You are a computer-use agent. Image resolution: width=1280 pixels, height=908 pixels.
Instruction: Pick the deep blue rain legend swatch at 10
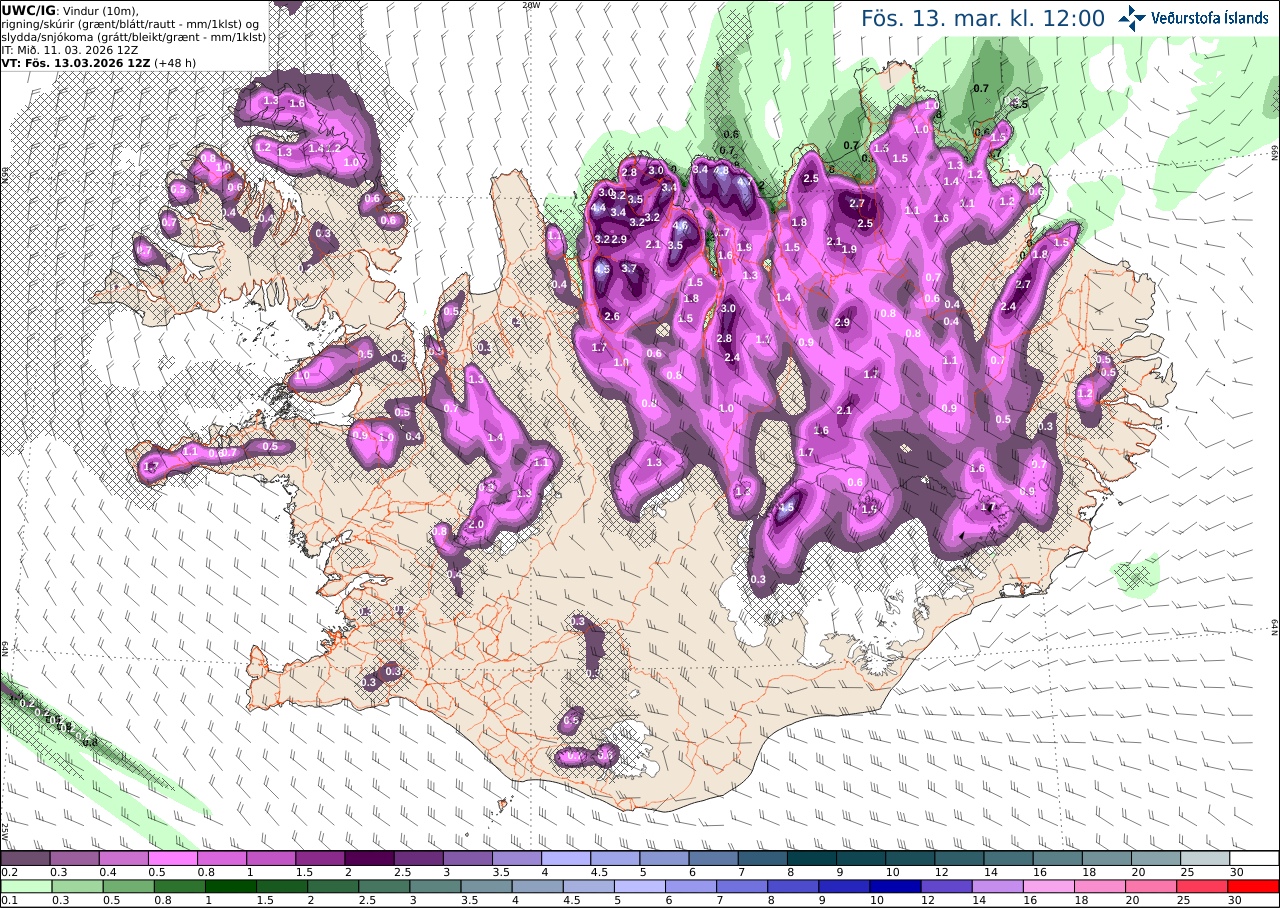click(896, 886)
